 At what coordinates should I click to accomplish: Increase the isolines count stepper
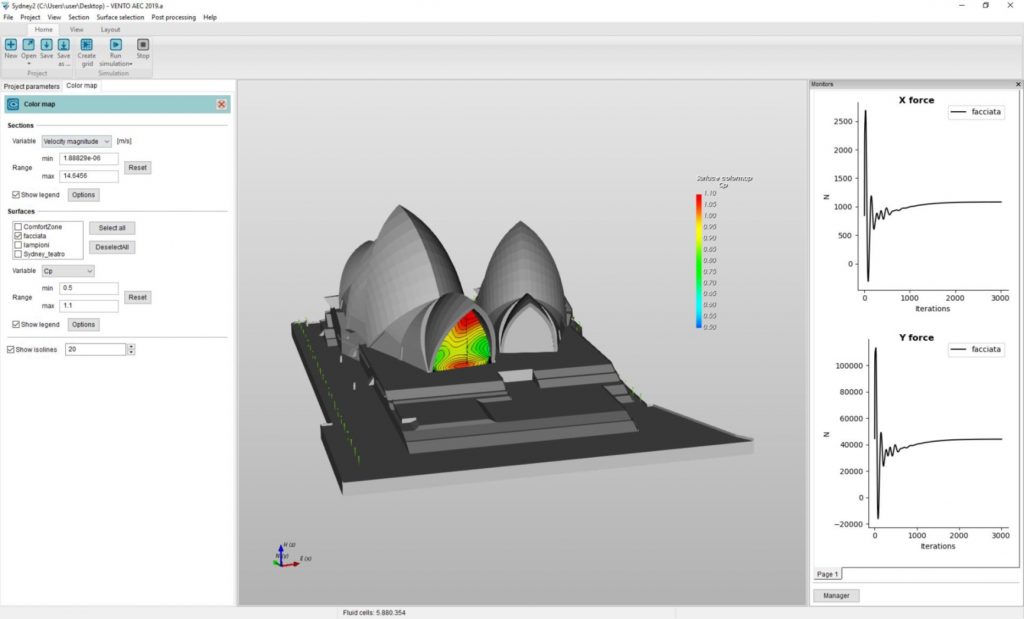pos(131,347)
